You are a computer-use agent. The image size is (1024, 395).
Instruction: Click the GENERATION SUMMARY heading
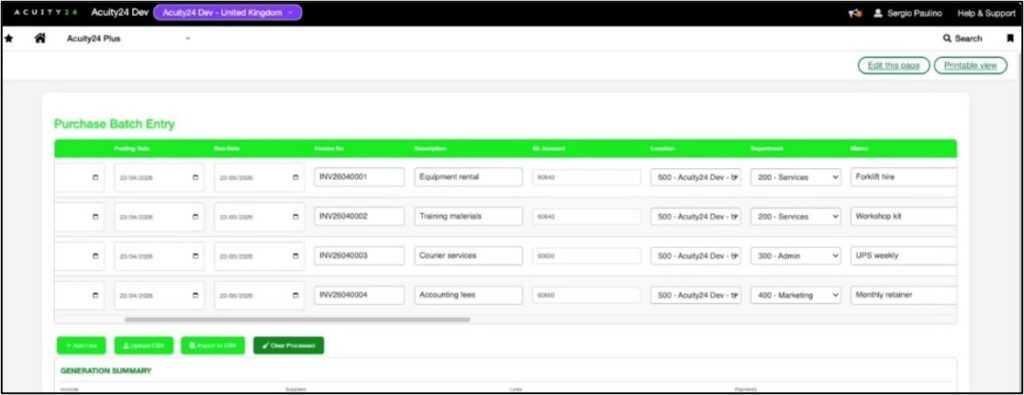[x=106, y=371]
